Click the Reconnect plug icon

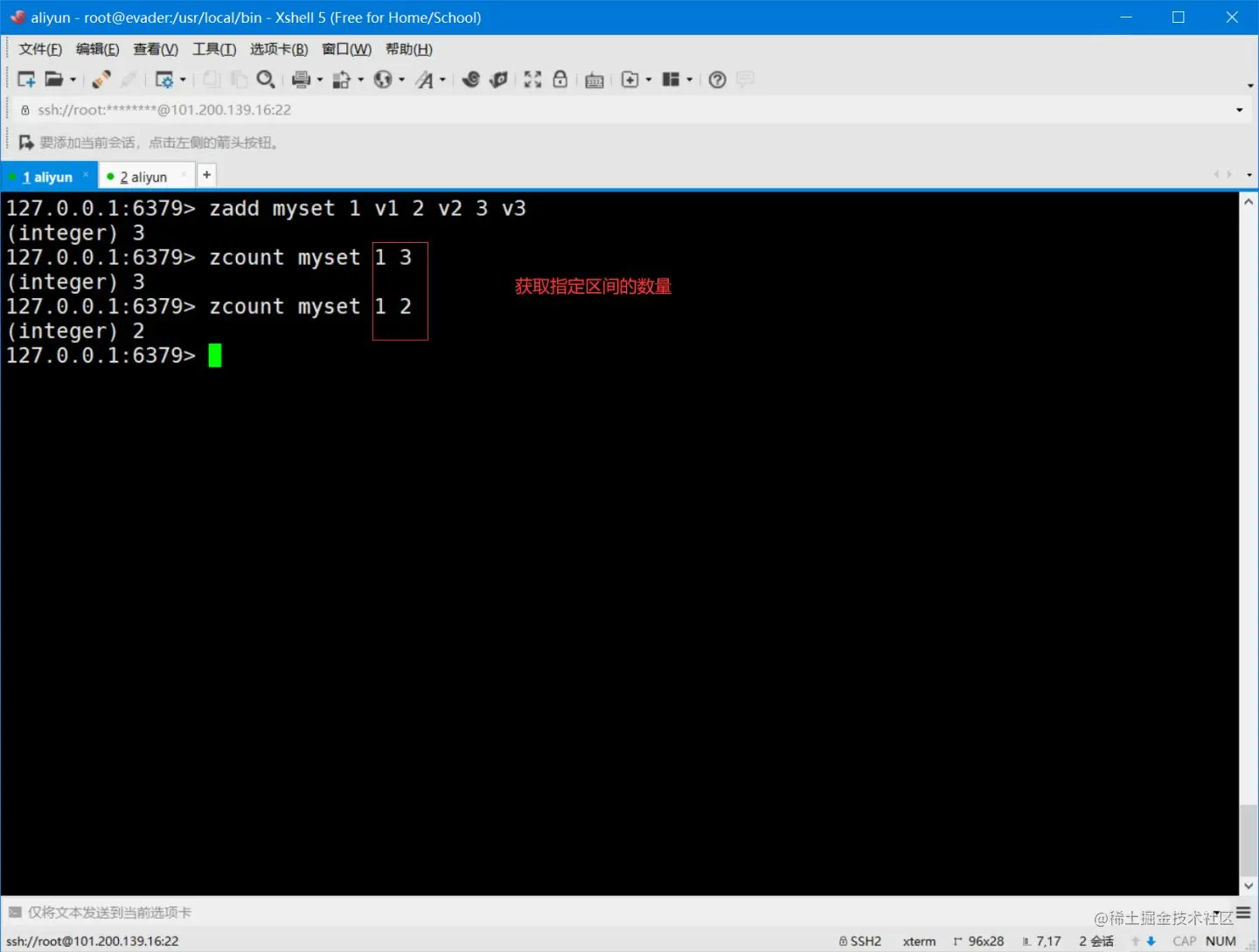click(x=101, y=80)
